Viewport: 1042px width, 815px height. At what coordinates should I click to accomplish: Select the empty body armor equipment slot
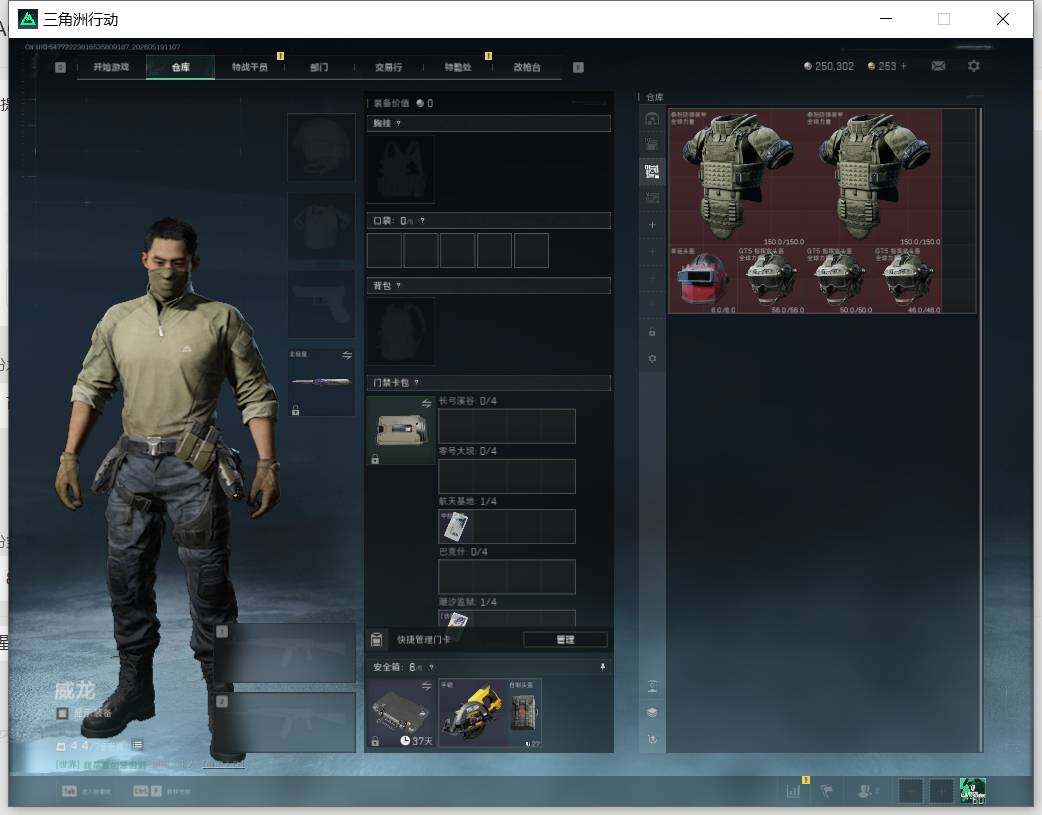point(321,226)
